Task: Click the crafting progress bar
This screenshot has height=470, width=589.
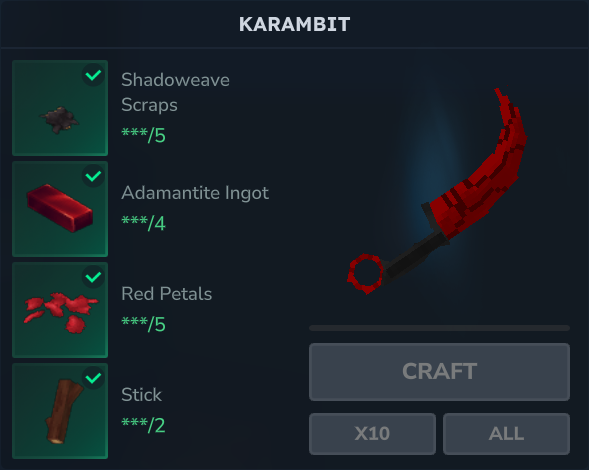Action: click(439, 328)
